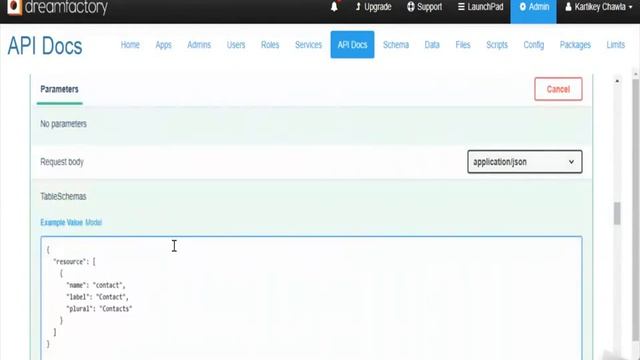This screenshot has height=360, width=640.
Task: Click the "No parameters" text
Action: tap(63, 124)
